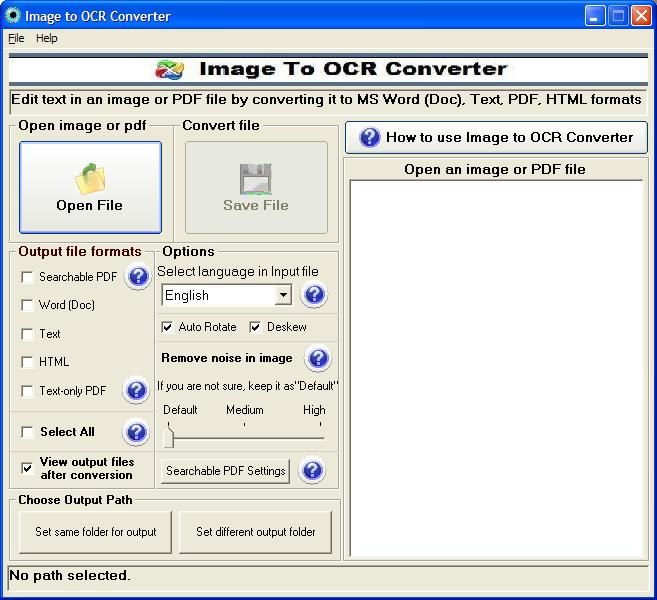Uncheck View output files after conversion
Viewport: 657px width, 600px height.
pos(27,468)
